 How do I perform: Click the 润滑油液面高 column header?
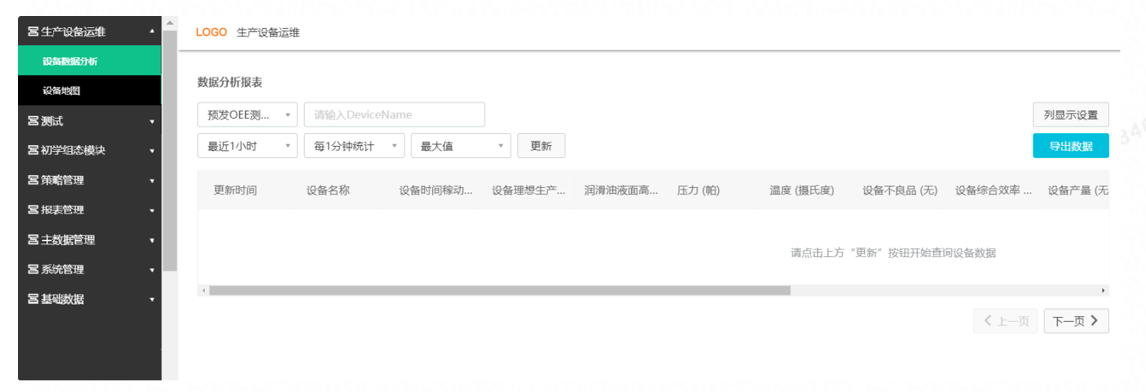click(621, 190)
